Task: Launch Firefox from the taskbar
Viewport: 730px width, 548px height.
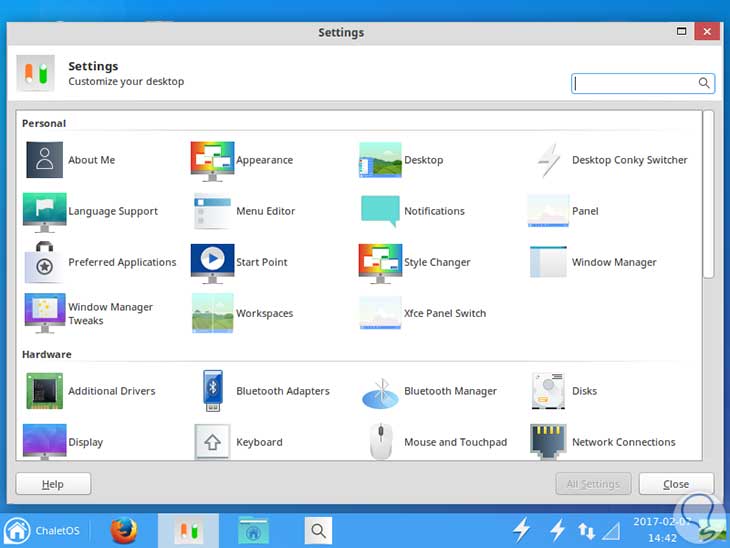Action: click(x=124, y=531)
